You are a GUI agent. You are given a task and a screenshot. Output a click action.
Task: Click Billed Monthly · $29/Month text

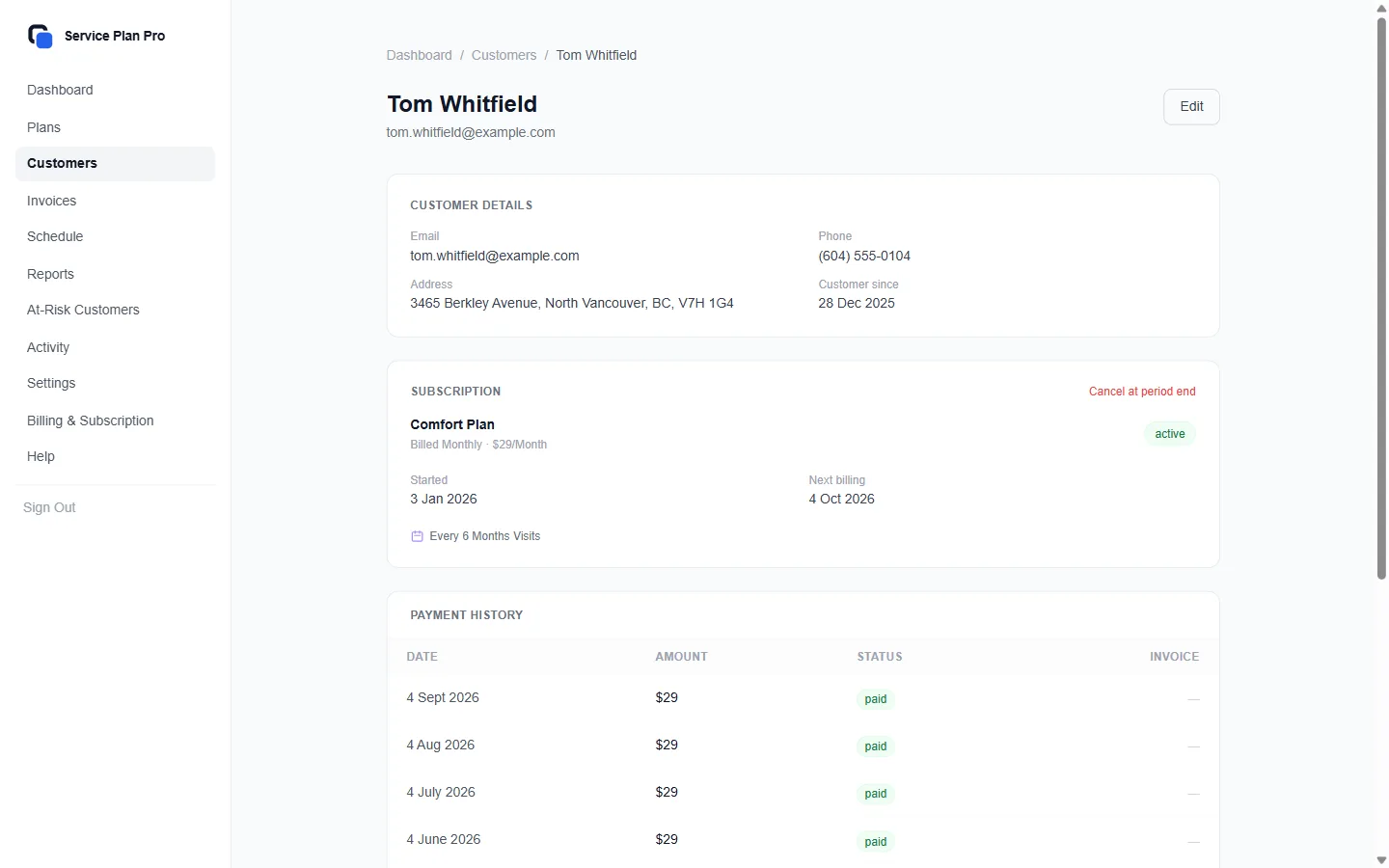pyautogui.click(x=478, y=445)
